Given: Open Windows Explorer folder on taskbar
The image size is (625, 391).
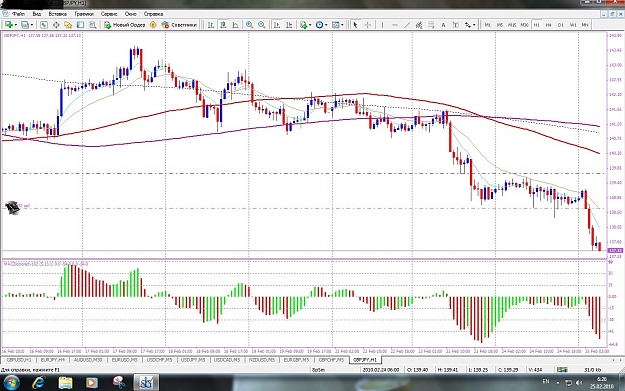Looking at the screenshot, I should tap(65, 383).
